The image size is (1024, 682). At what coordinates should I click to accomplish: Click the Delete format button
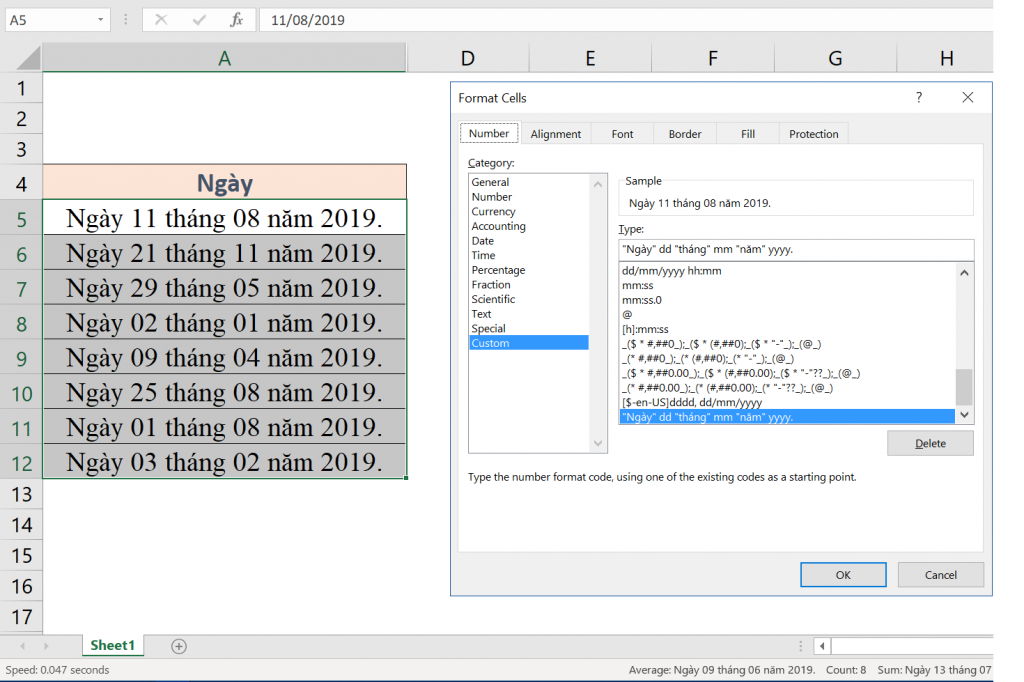click(930, 443)
